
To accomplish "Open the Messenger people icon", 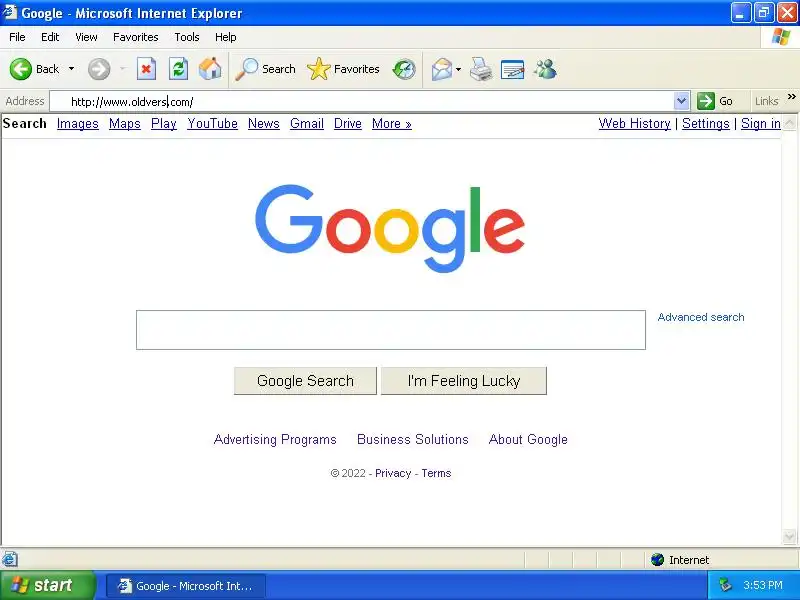I will pyautogui.click(x=545, y=69).
